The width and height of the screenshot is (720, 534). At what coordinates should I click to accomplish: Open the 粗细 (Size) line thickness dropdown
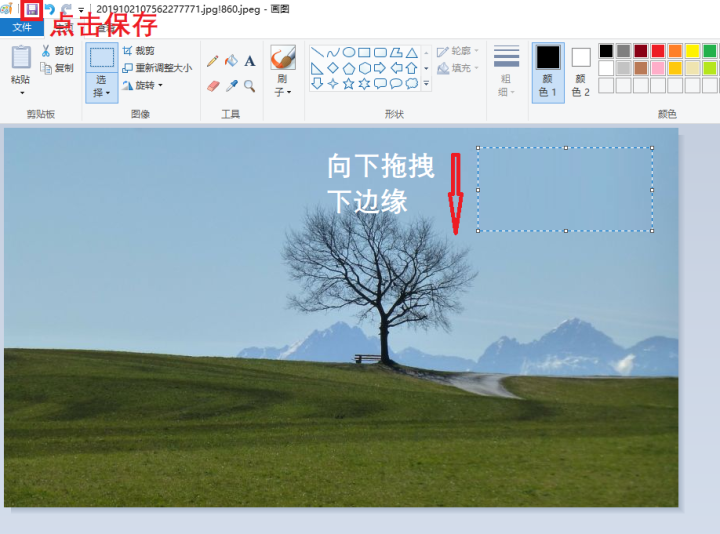[x=506, y=71]
